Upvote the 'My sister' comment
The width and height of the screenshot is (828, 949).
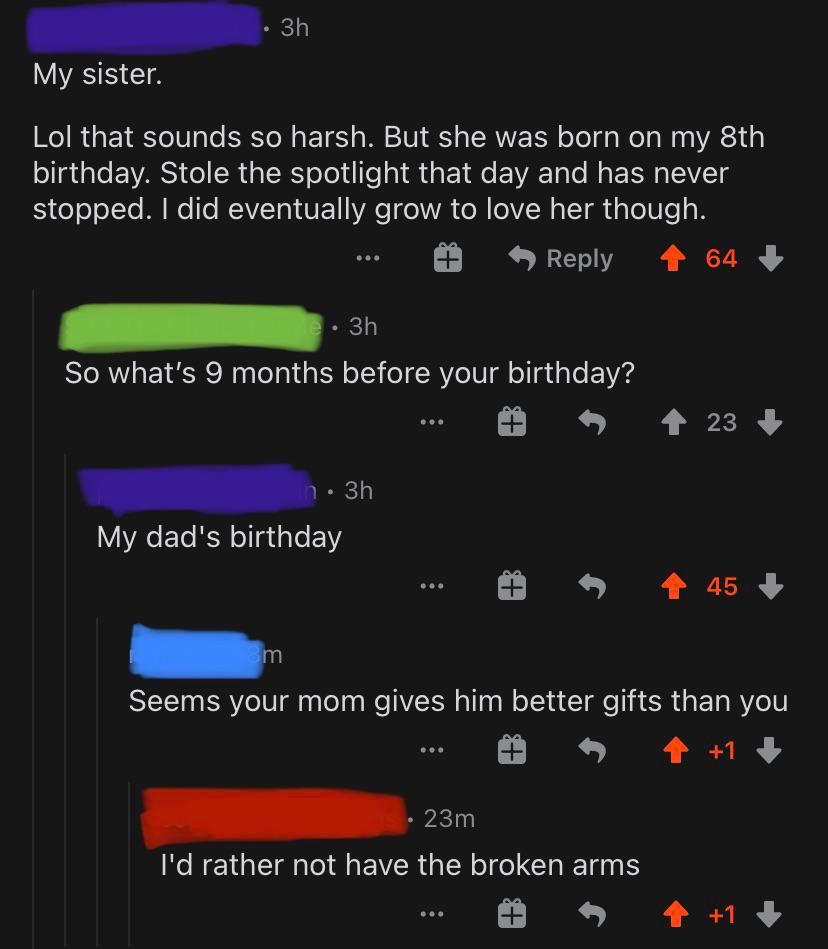point(675,259)
